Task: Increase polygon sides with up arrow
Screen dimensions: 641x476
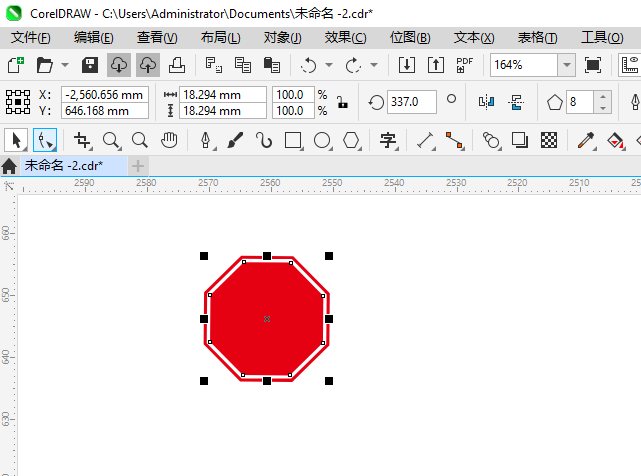Action: pyautogui.click(x=603, y=97)
